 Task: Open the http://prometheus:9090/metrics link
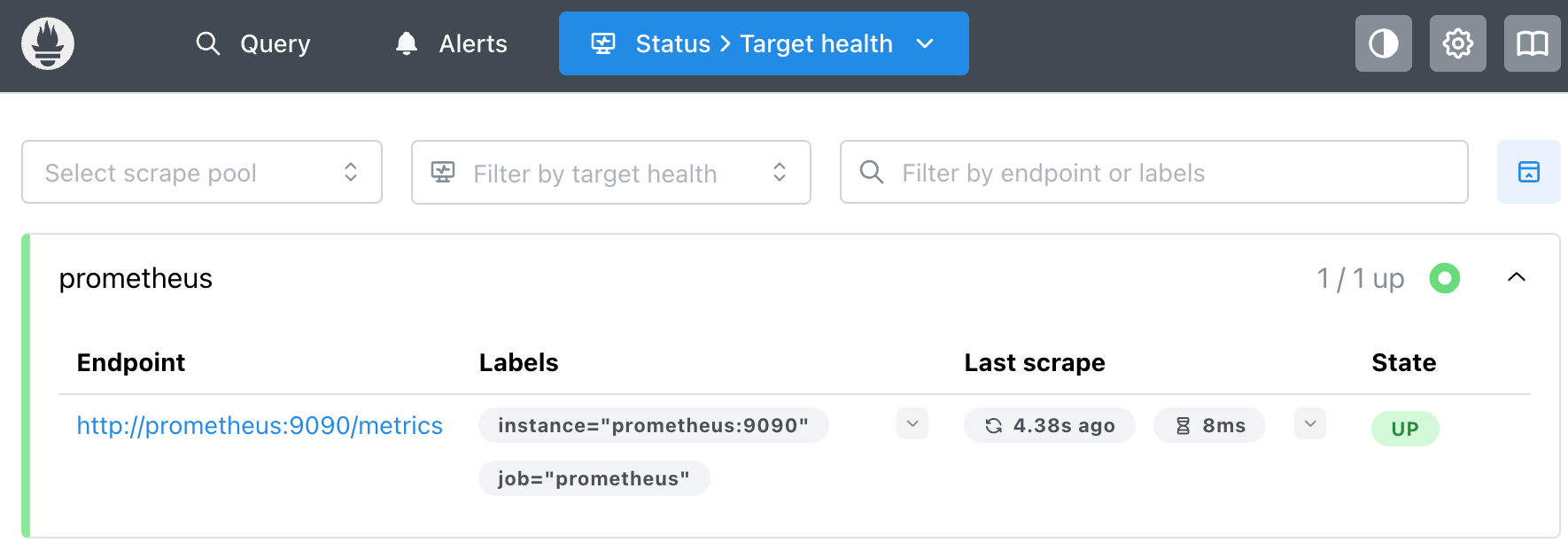point(260,426)
